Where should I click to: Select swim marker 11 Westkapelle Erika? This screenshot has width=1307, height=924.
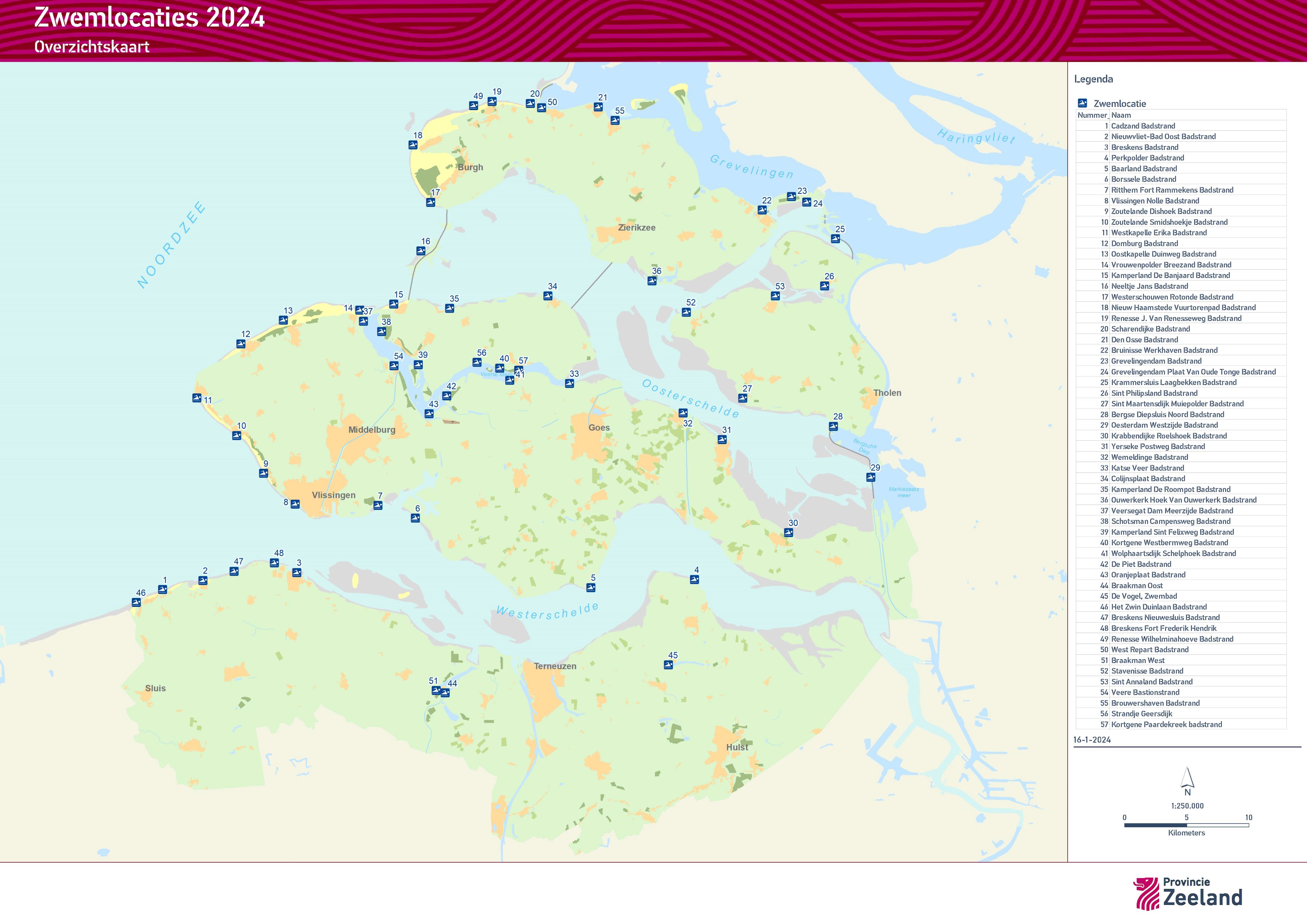point(197,398)
